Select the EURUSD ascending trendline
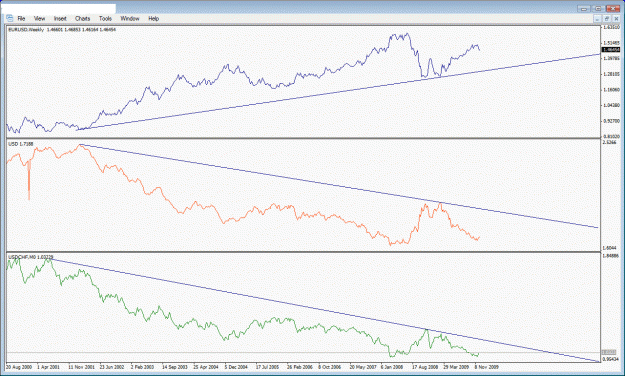This screenshot has width=625, height=376. click(x=339, y=92)
